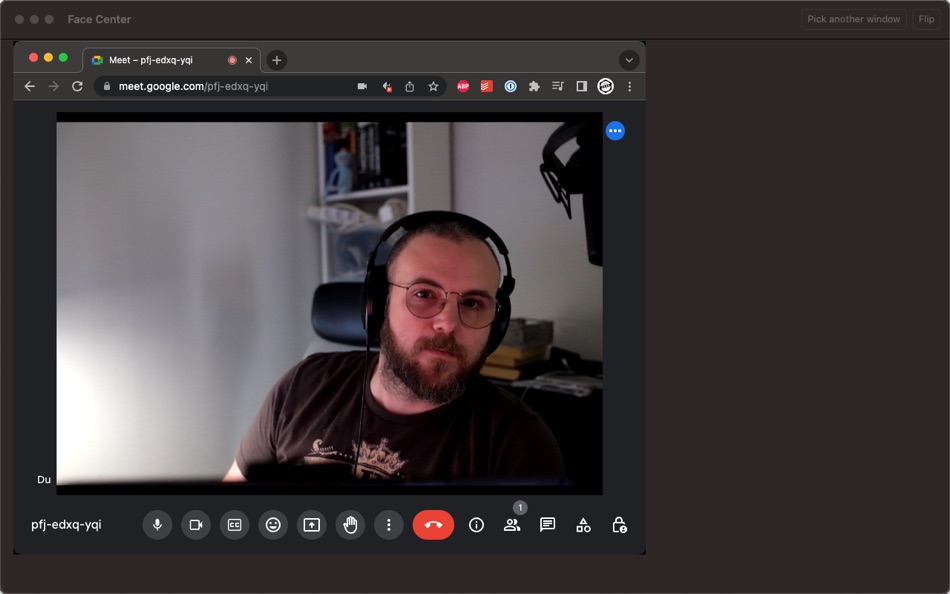This screenshot has height=594, width=950.
Task: Go back in browser history
Action: (30, 87)
